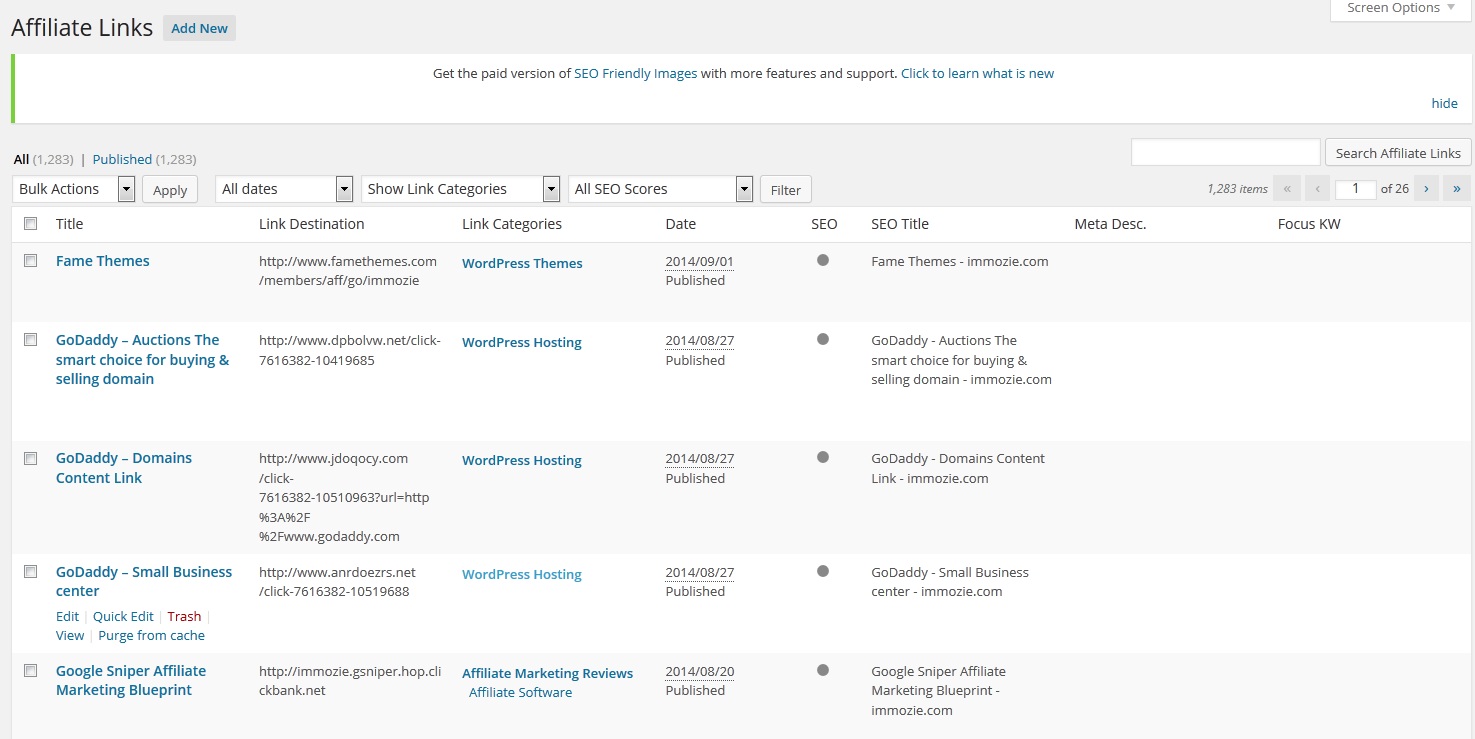This screenshot has height=739, width=1475.
Task: Click the Meta Desc. column header
Action: click(1110, 224)
